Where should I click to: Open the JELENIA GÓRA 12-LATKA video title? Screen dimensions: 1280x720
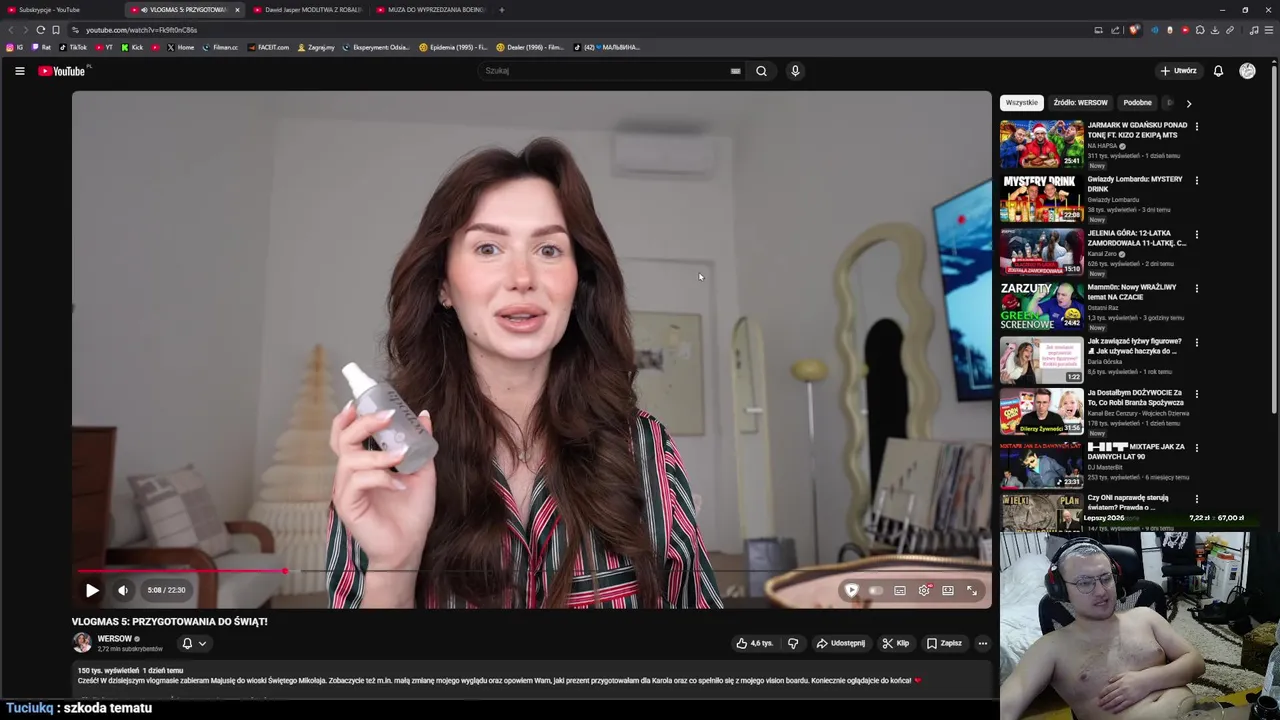tap(1137, 238)
